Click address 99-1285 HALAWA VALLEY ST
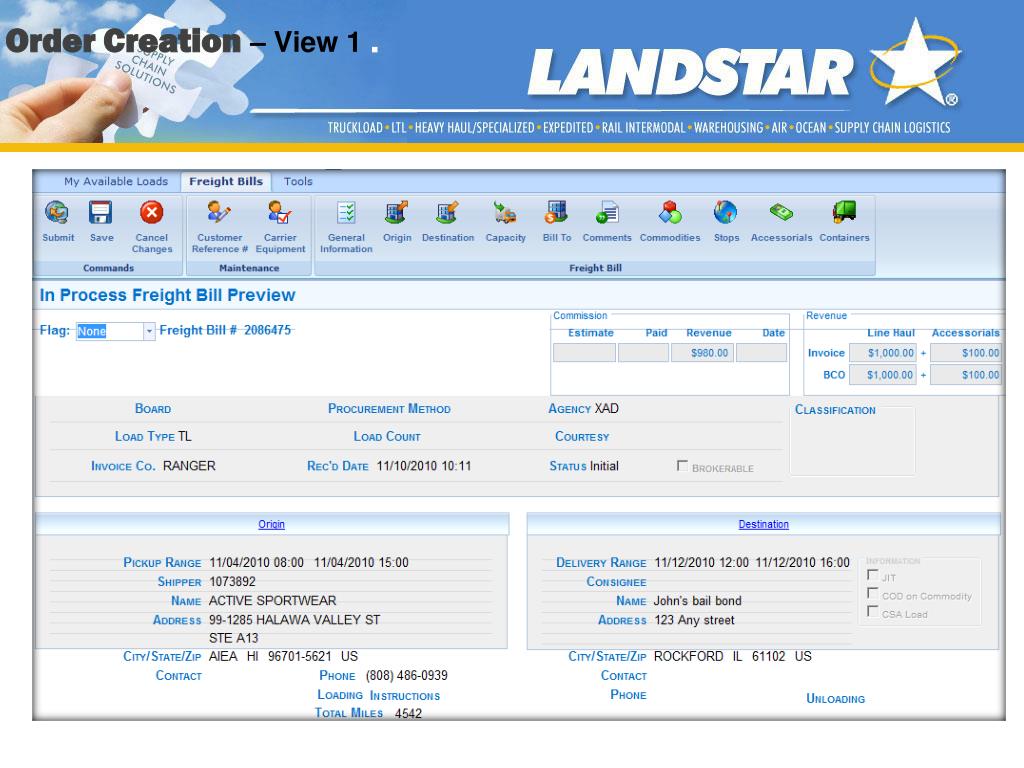The image size is (1024, 768). pyautogui.click(x=295, y=620)
